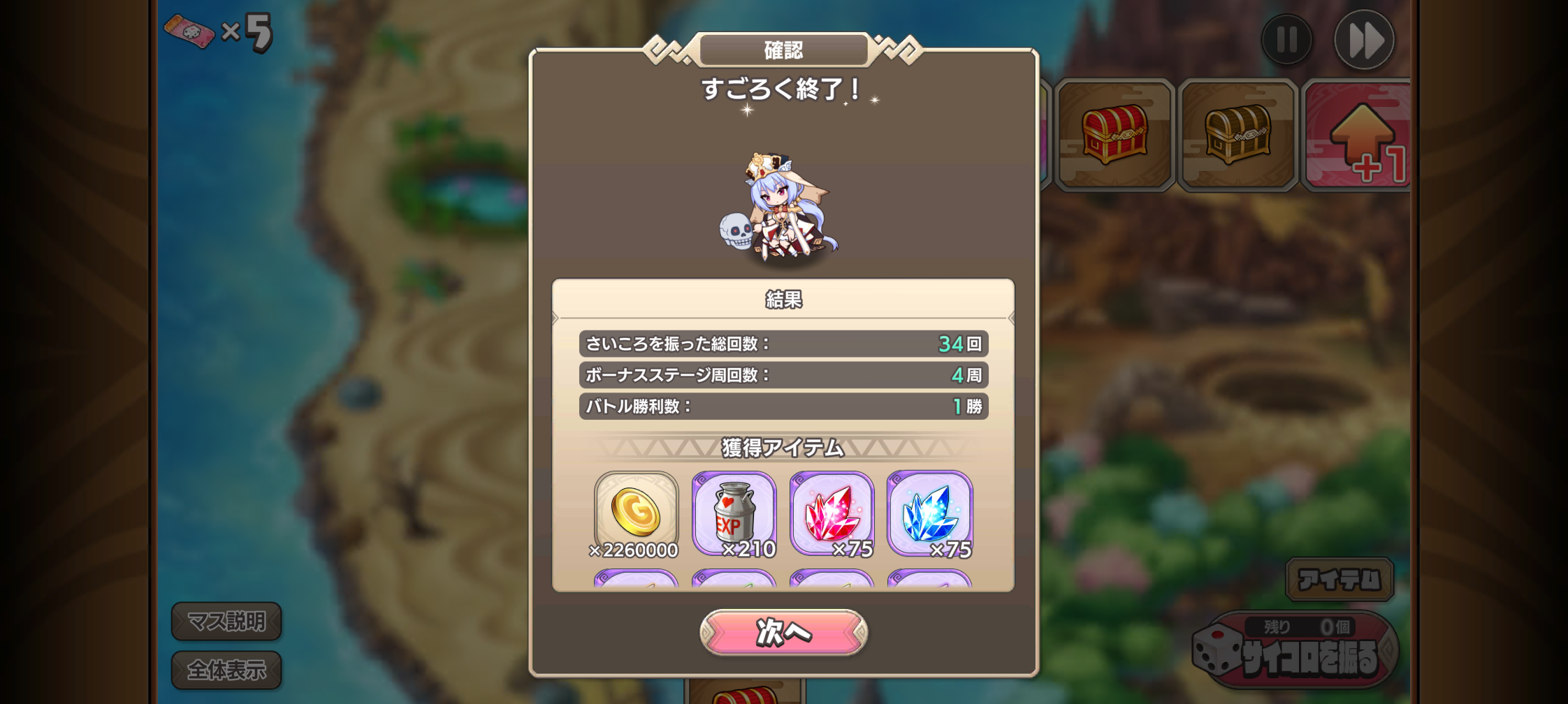Image resolution: width=1568 pixels, height=704 pixels.
Task: Click the brown treasure chest board tile
Action: click(x=1237, y=135)
